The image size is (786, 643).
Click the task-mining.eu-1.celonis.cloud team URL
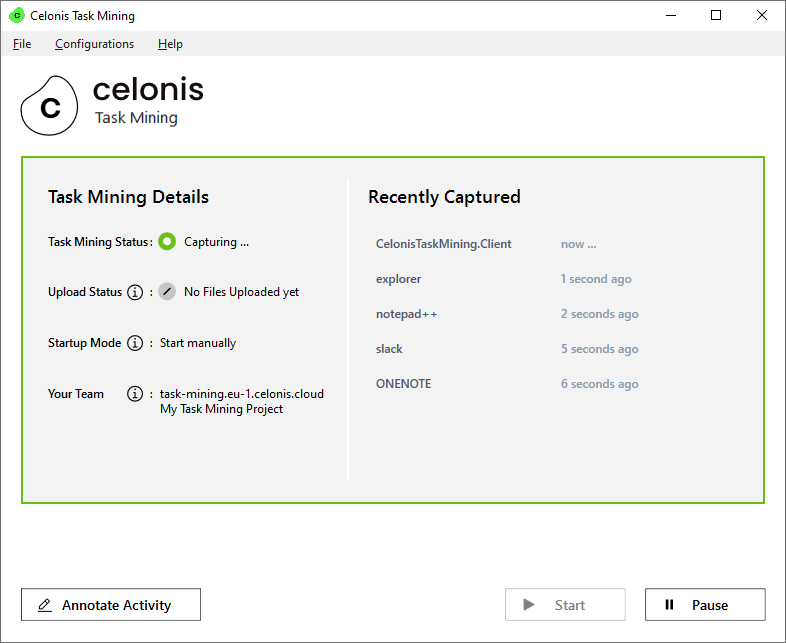[242, 394]
